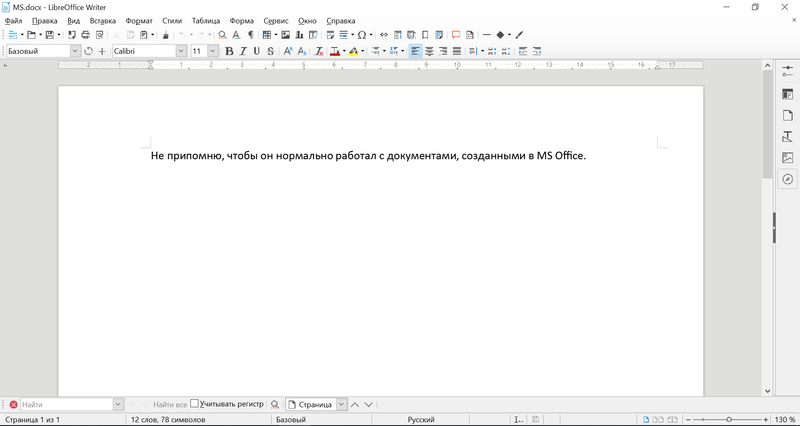
Task: Toggle bold formatting
Action: tap(229, 51)
